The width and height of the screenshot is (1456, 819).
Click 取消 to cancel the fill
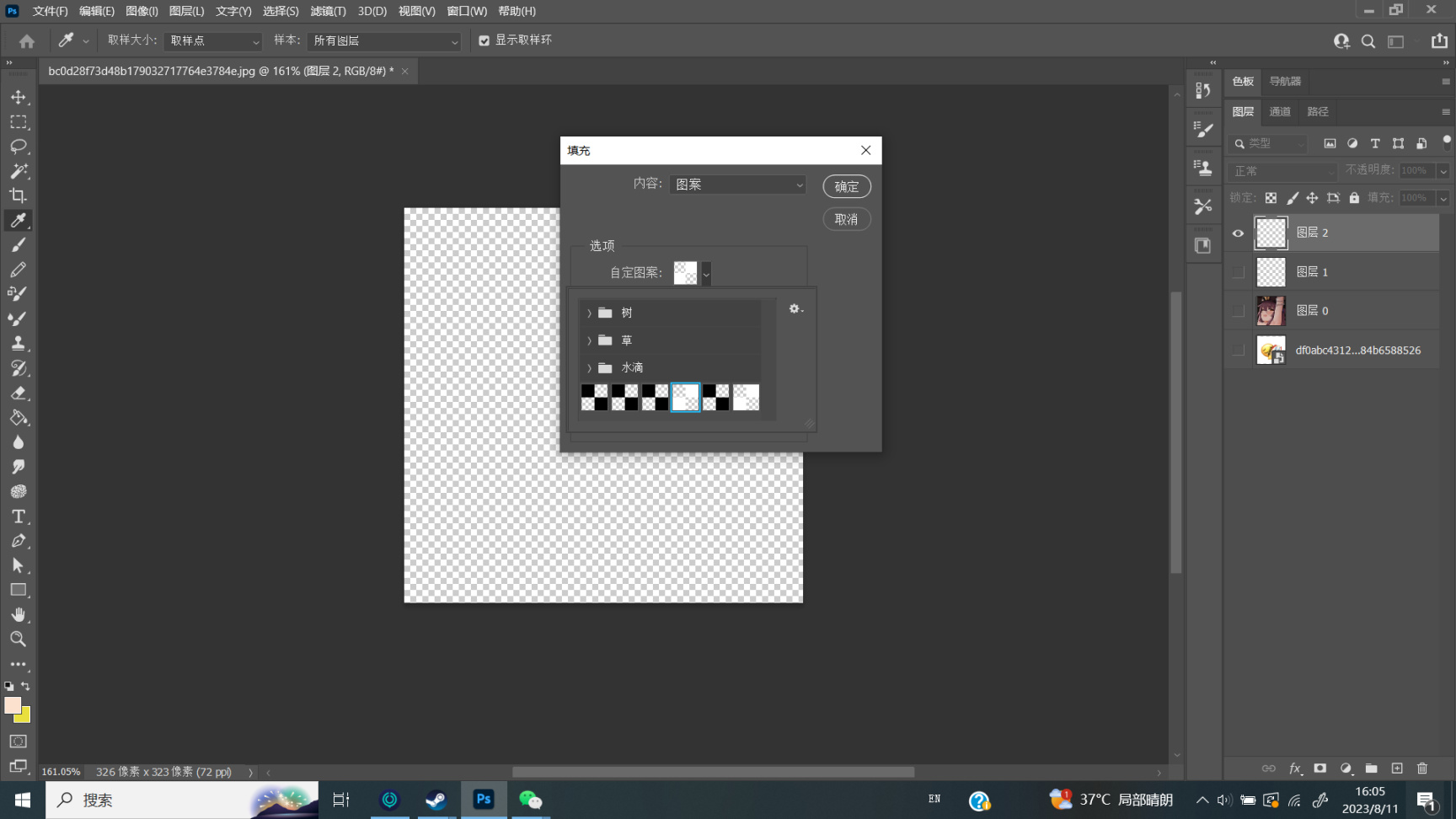point(847,219)
